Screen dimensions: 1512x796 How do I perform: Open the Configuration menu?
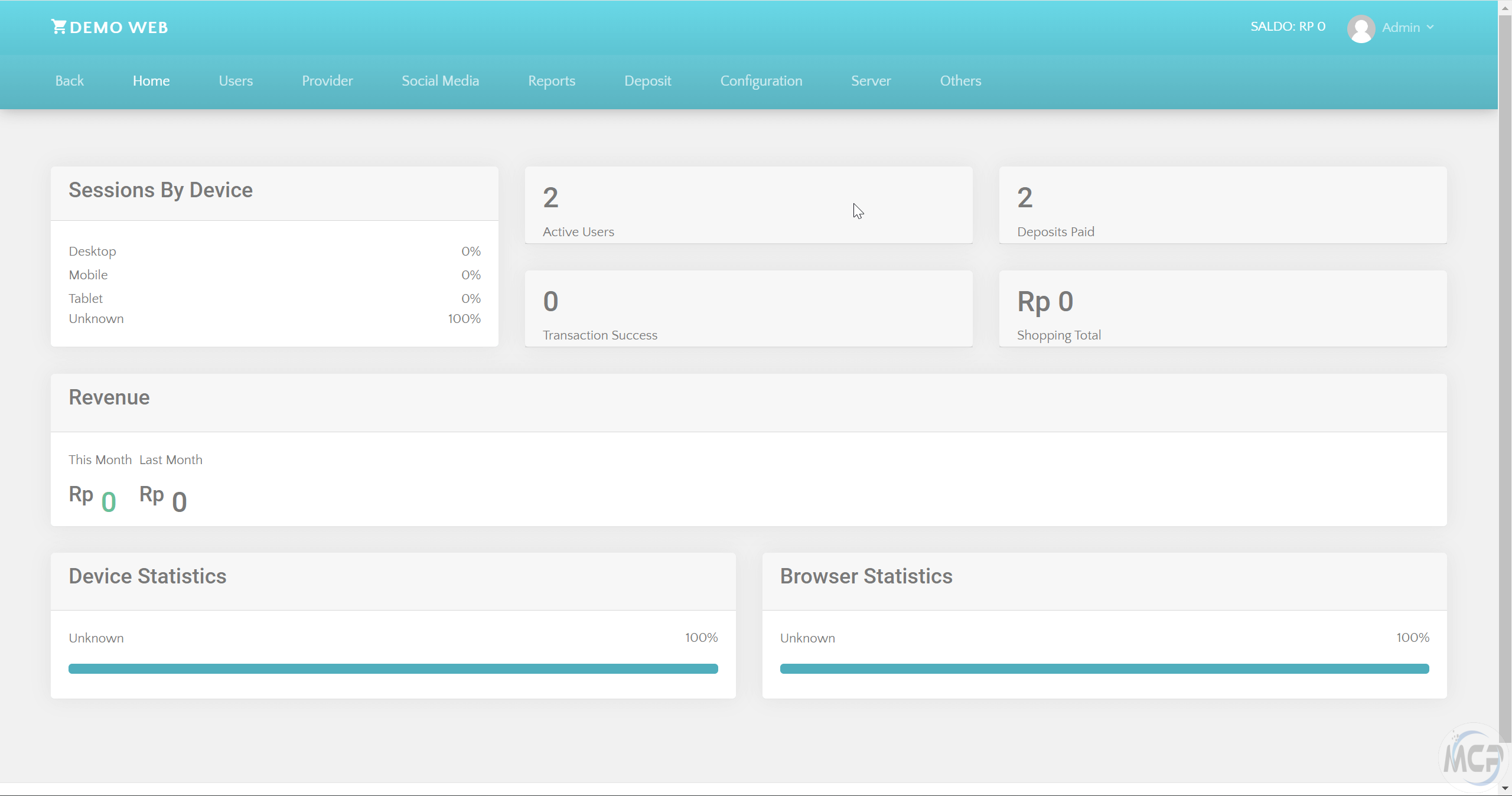click(761, 81)
